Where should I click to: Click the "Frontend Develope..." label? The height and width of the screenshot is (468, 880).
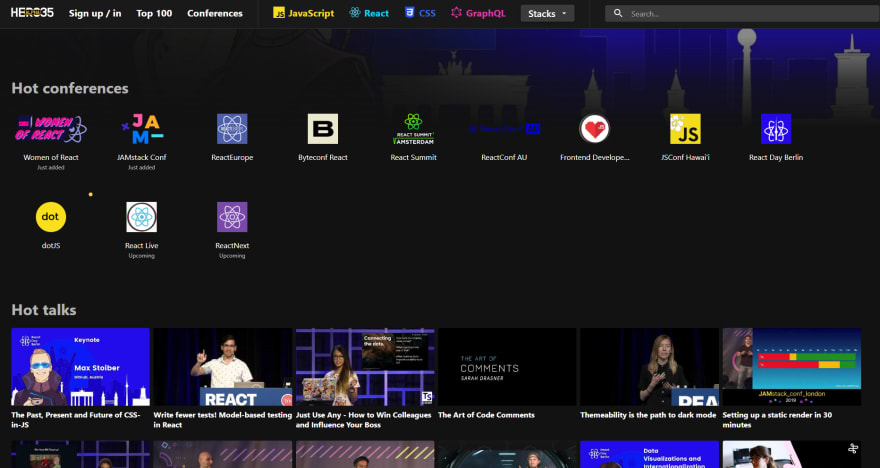tap(594, 158)
